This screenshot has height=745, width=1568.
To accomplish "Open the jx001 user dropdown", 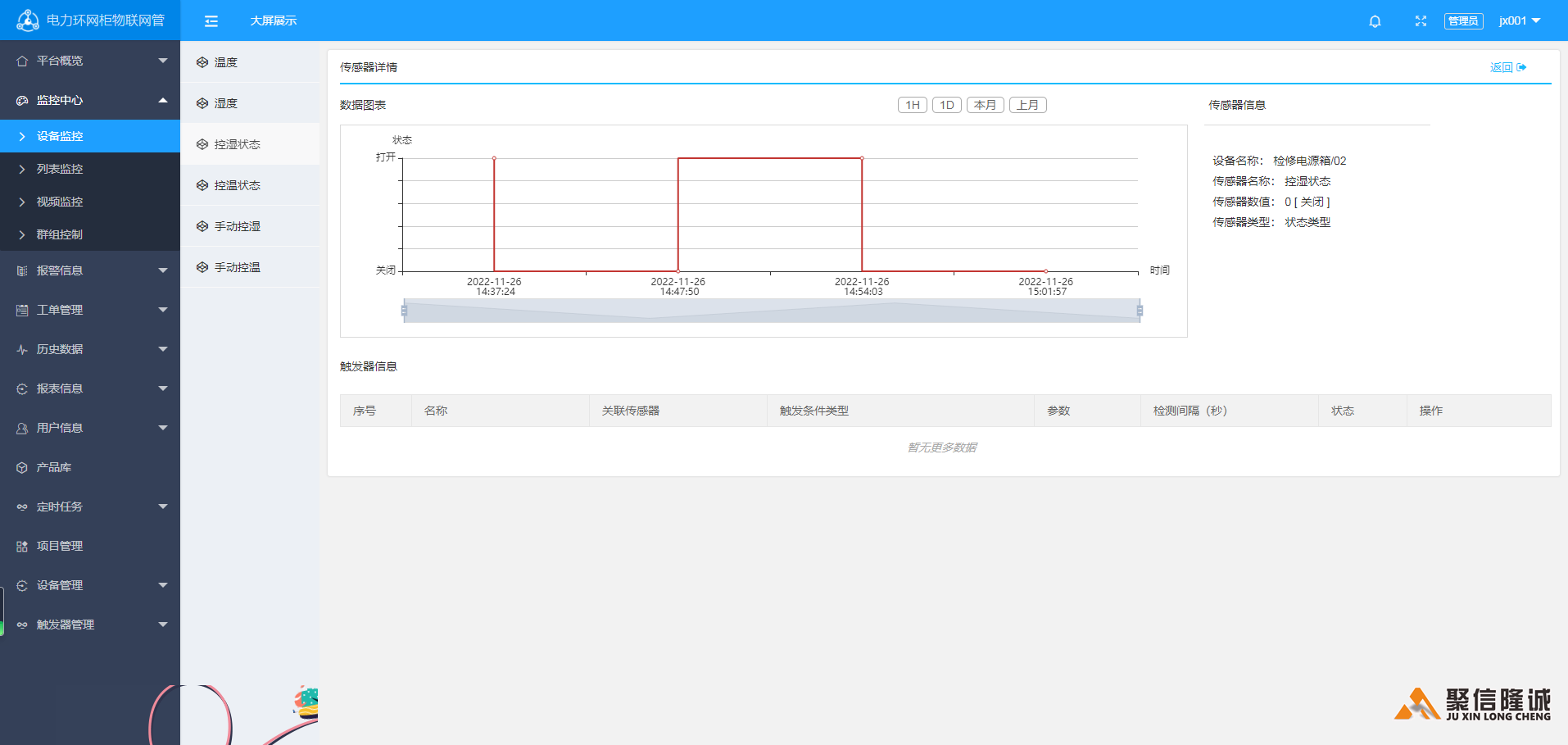I will pos(1520,21).
